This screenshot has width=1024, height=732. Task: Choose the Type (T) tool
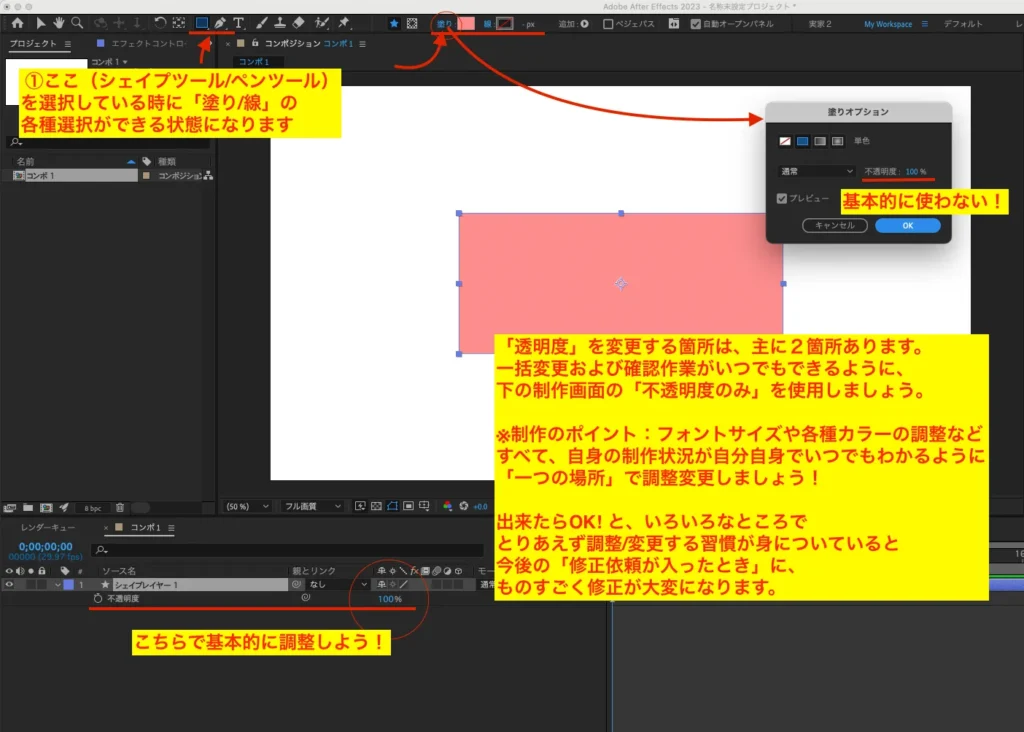point(238,23)
